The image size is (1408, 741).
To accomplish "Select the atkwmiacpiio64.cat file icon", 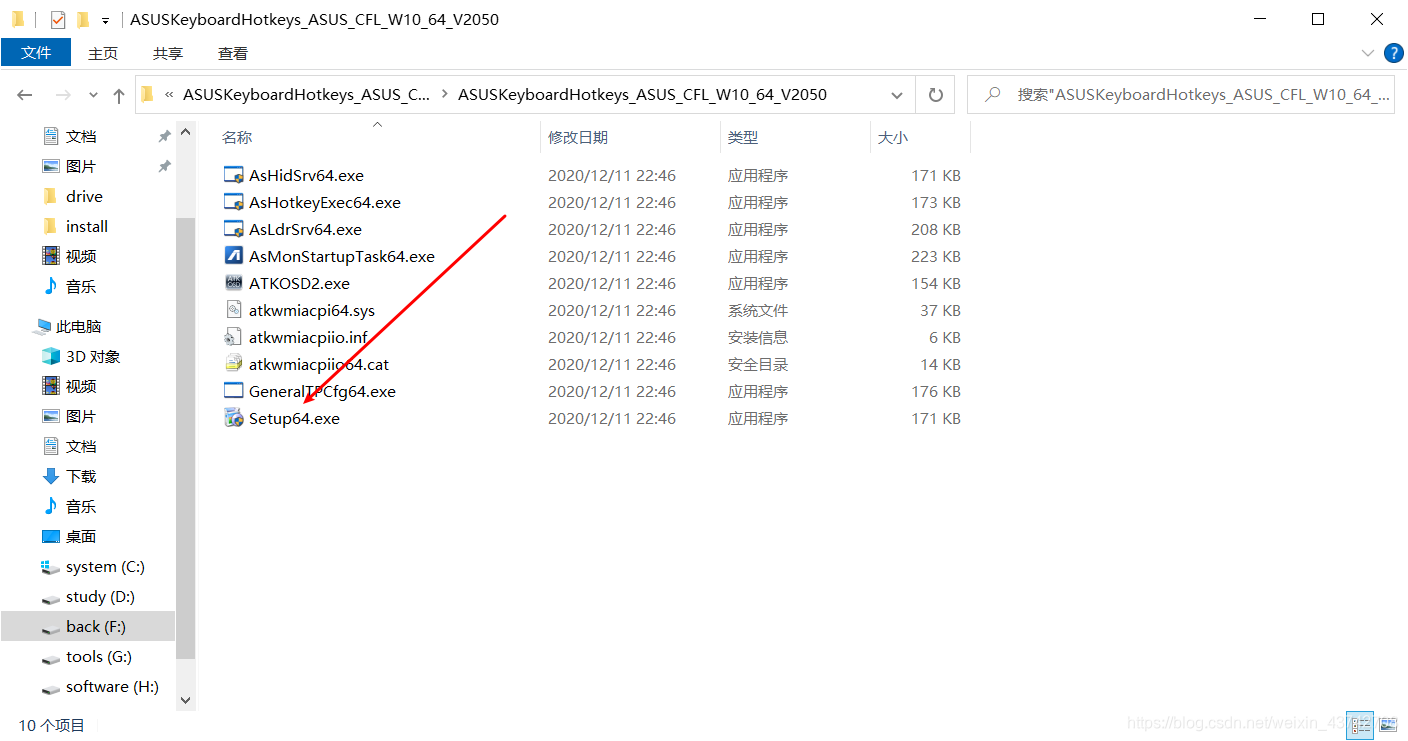I will [x=234, y=364].
